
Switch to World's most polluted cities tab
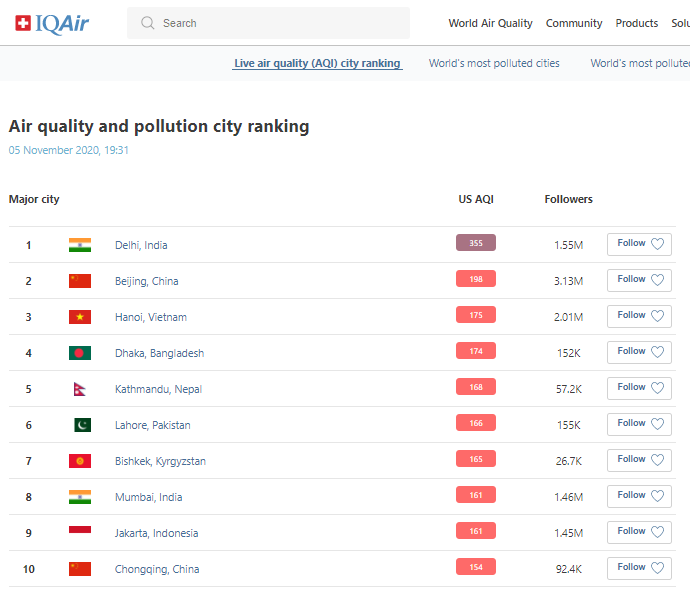coord(494,63)
